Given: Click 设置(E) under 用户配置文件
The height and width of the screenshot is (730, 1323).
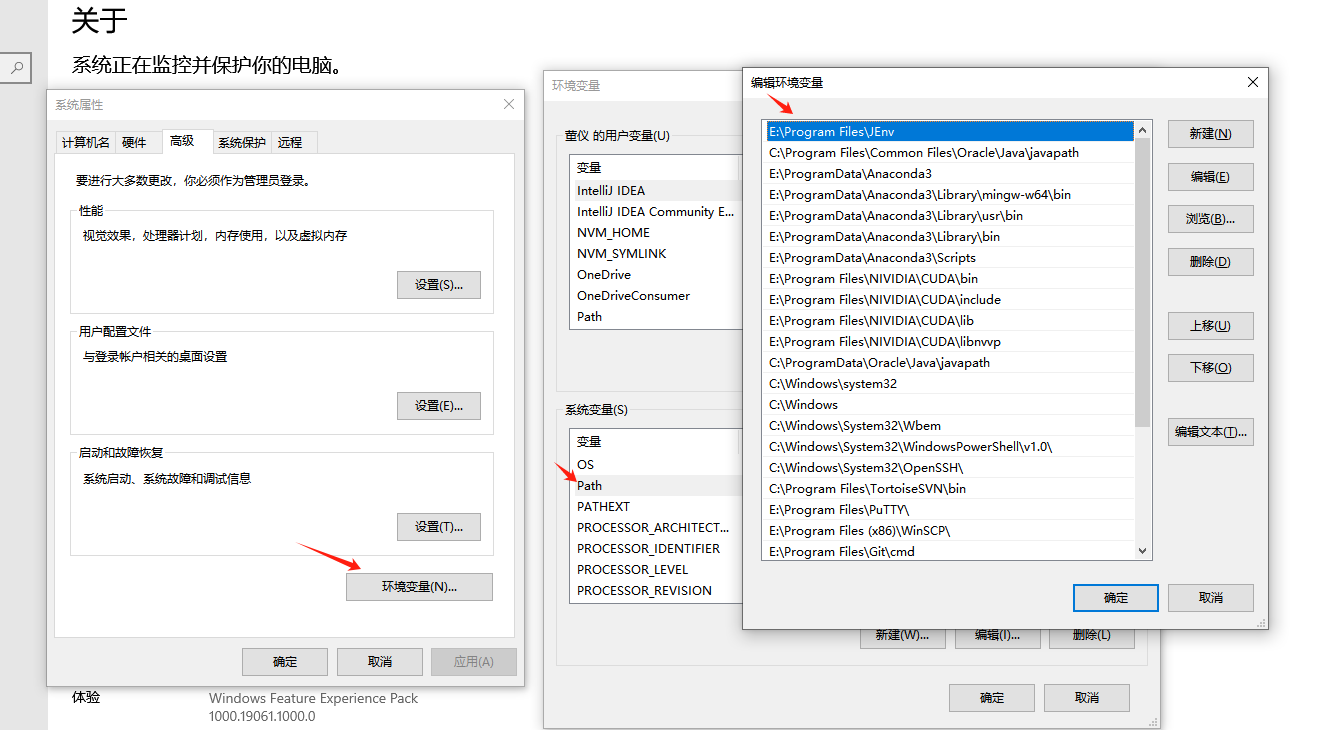Looking at the screenshot, I should pyautogui.click(x=438, y=407).
